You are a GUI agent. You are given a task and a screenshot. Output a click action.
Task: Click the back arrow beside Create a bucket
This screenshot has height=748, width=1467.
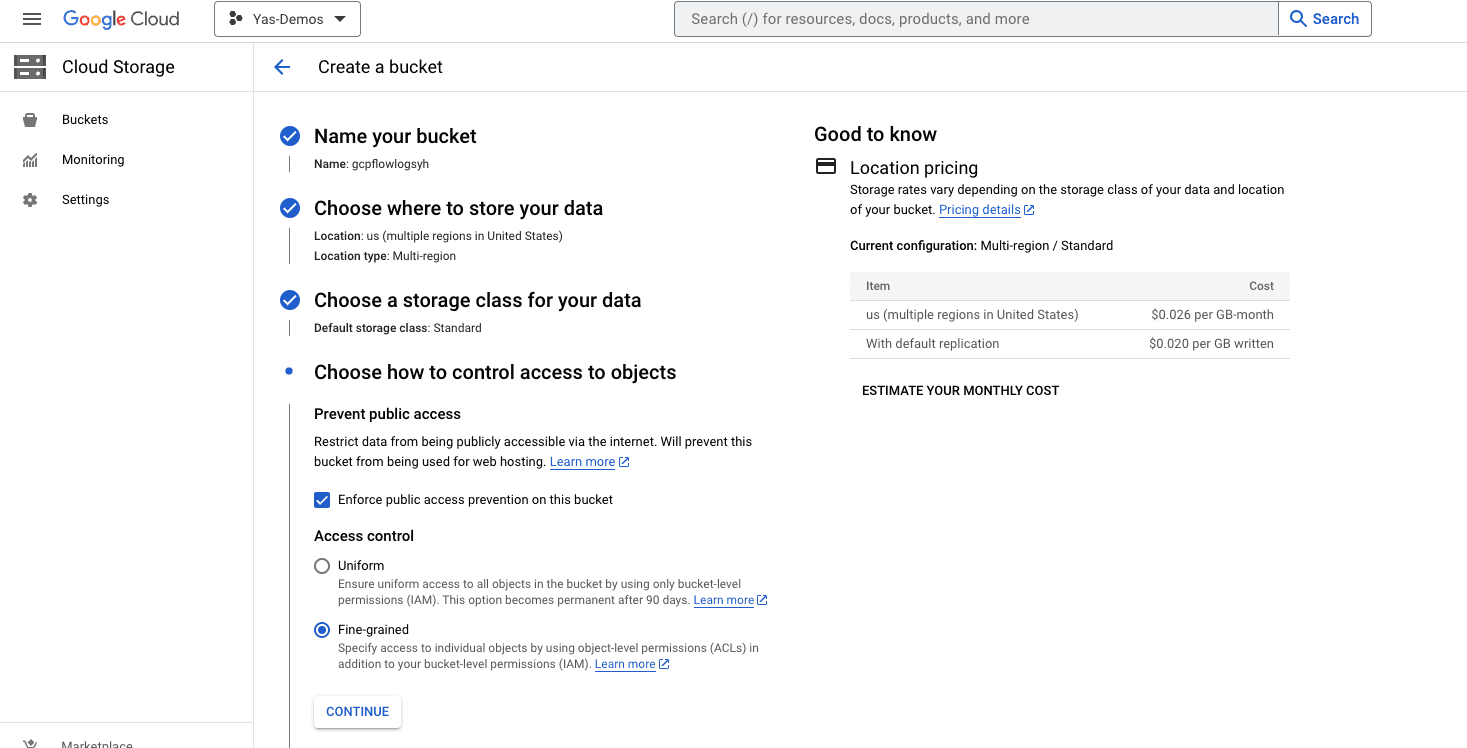pos(282,67)
